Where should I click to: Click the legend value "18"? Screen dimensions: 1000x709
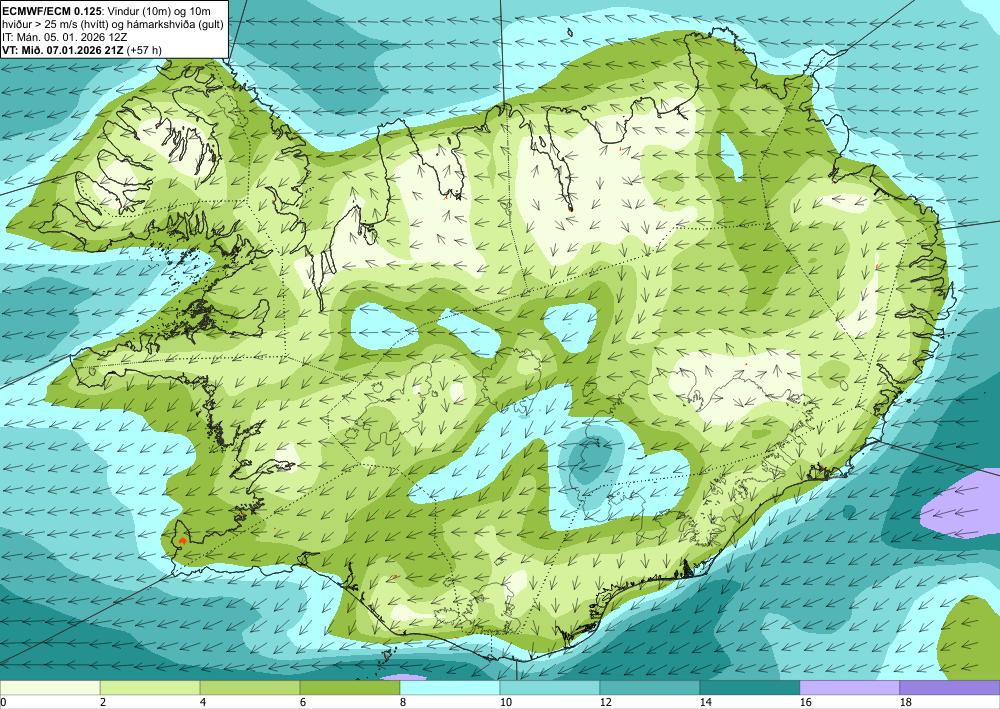pyautogui.click(x=906, y=702)
